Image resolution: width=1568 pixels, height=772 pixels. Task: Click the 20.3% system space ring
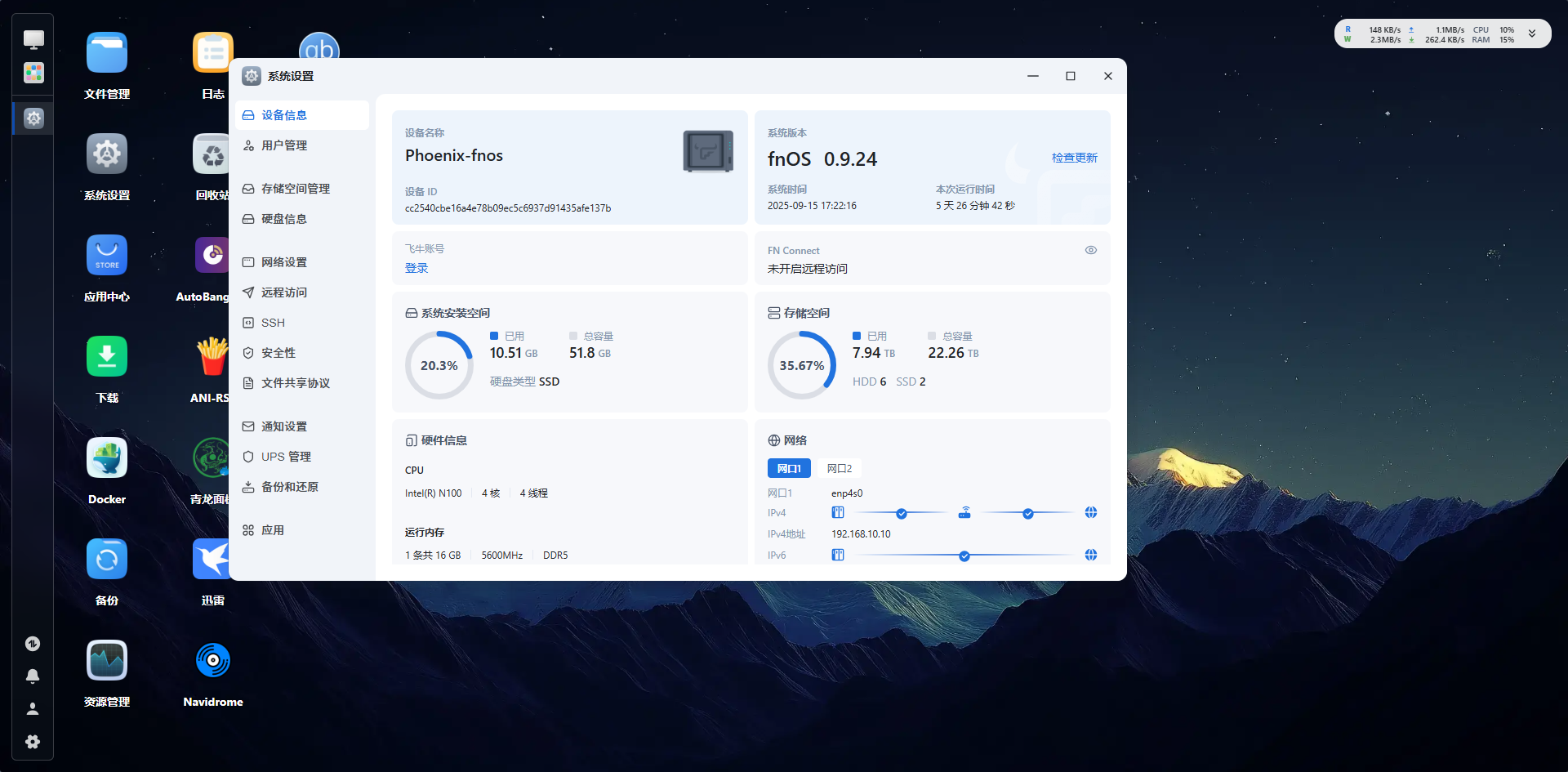[x=439, y=365]
